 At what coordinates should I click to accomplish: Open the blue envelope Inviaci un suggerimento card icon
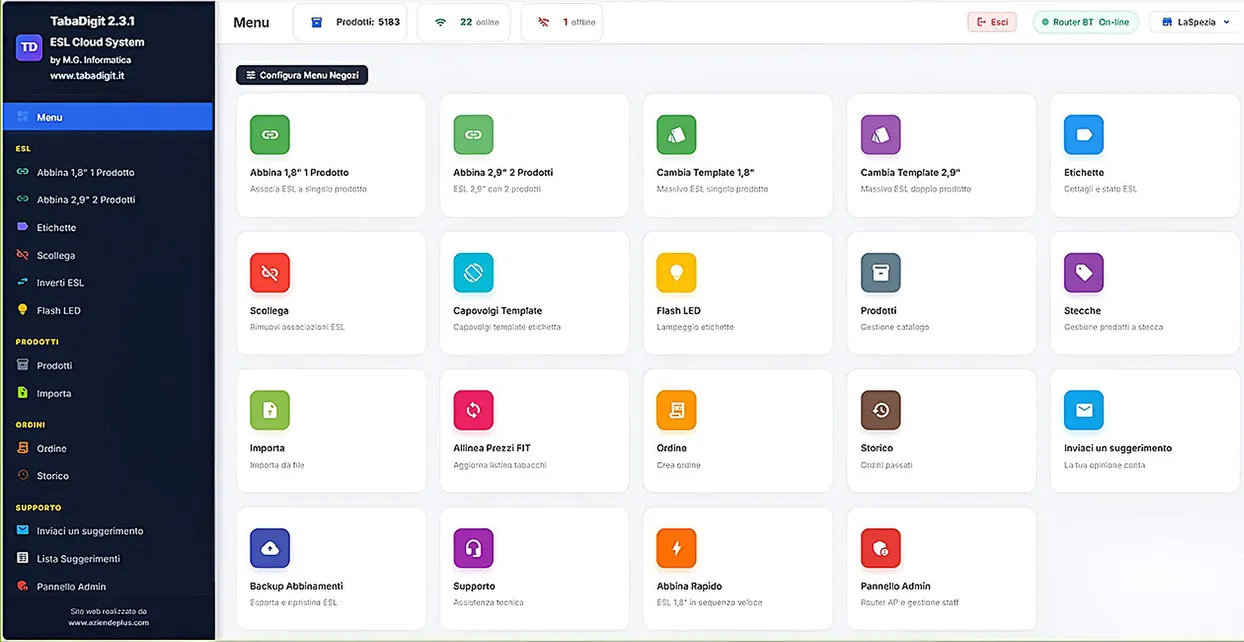point(1084,410)
